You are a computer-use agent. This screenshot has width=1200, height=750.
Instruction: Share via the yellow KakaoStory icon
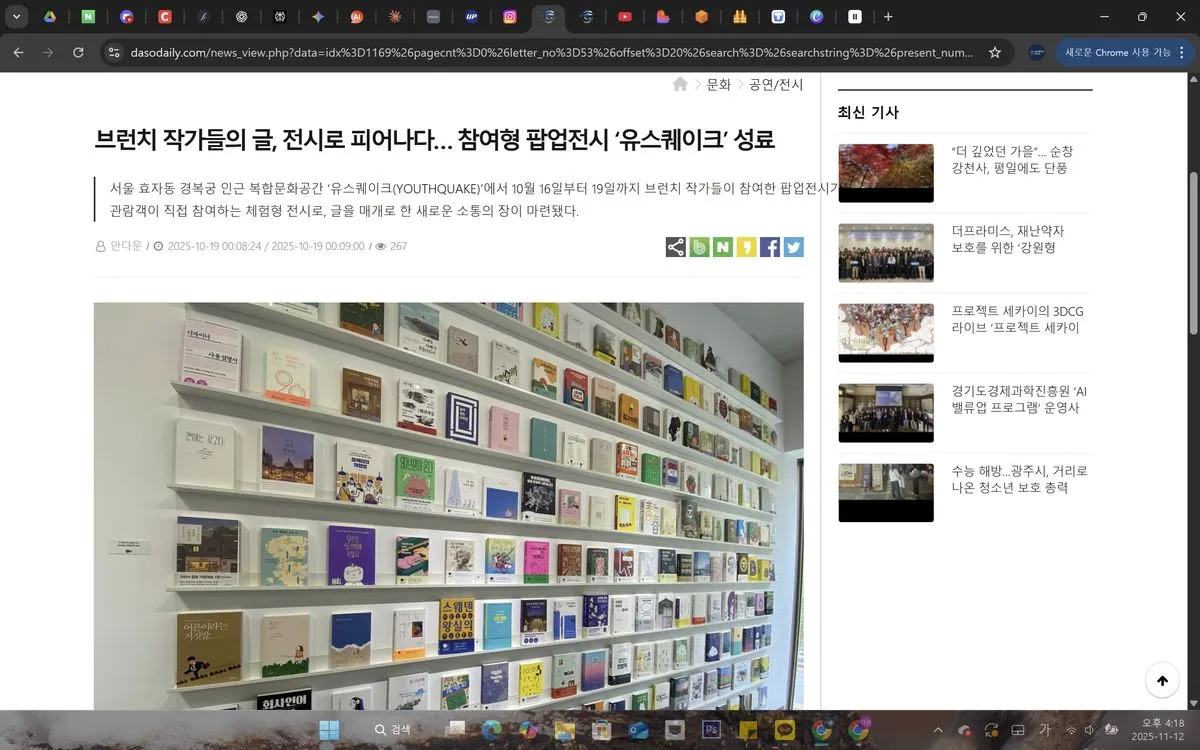[746, 247]
